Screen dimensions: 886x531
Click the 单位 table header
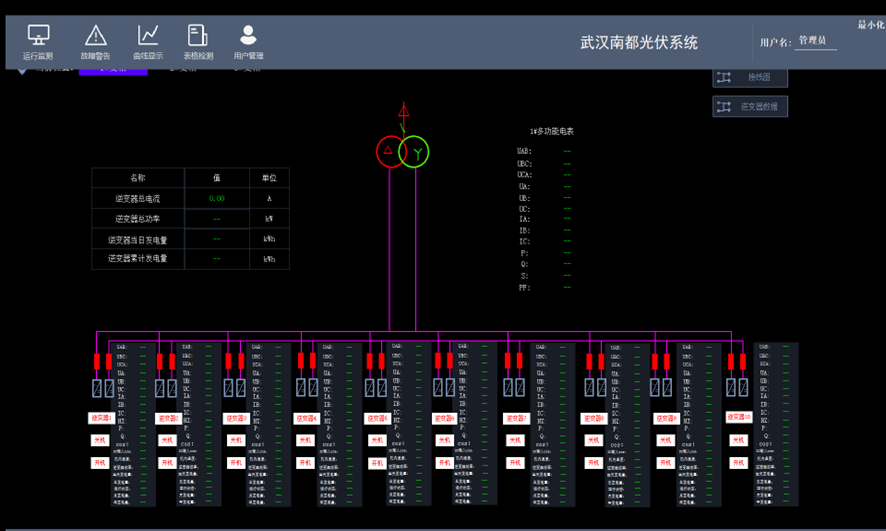pyautogui.click(x=270, y=178)
